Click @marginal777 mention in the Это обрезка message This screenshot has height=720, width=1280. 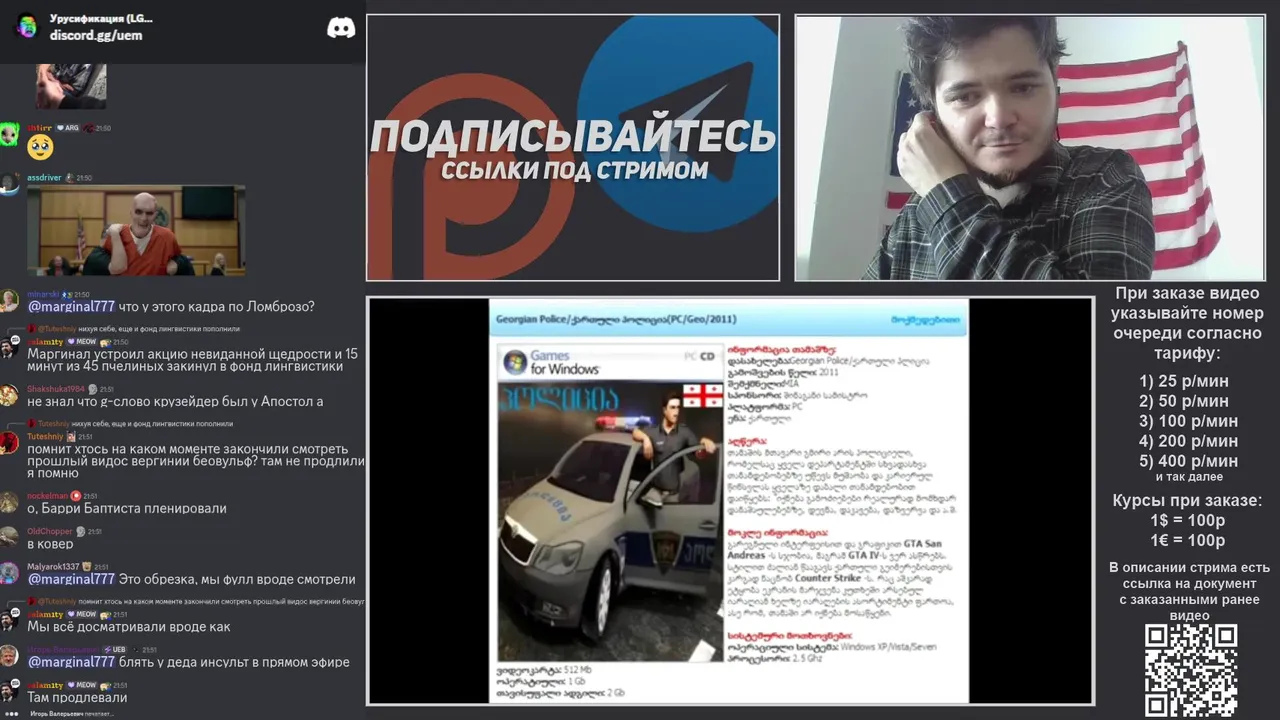(71, 579)
